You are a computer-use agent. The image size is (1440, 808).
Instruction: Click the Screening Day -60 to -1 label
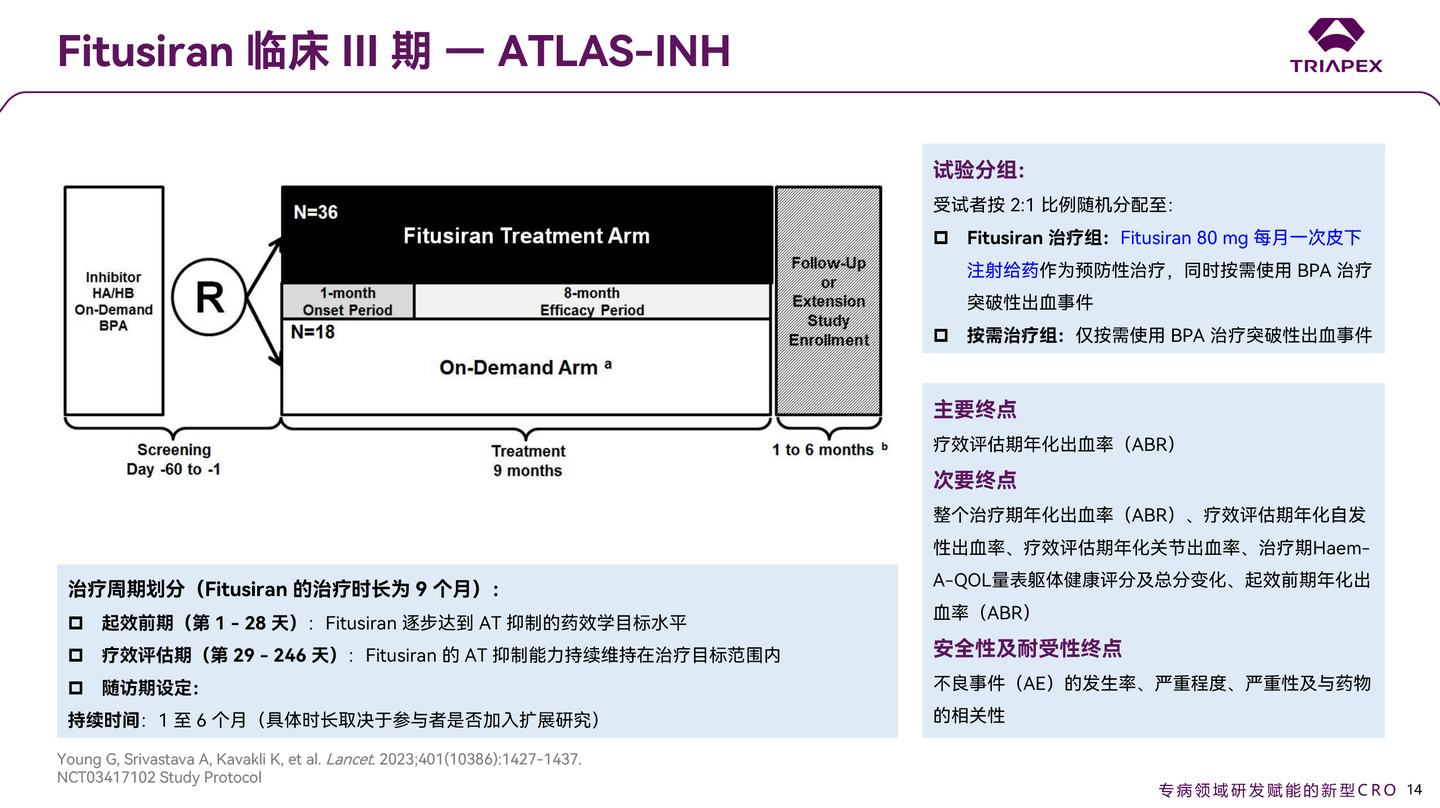[x=173, y=458]
